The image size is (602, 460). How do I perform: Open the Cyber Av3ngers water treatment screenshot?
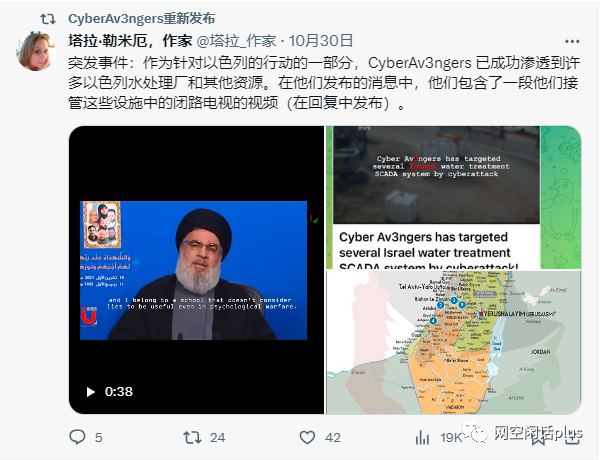[x=453, y=197]
